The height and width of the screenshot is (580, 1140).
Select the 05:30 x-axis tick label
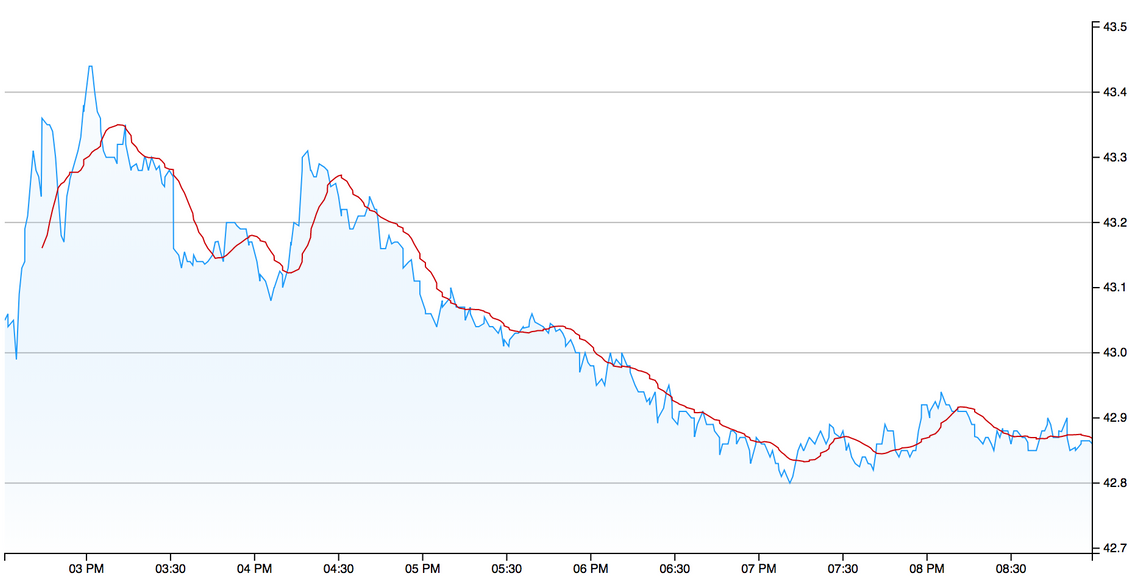(506, 569)
